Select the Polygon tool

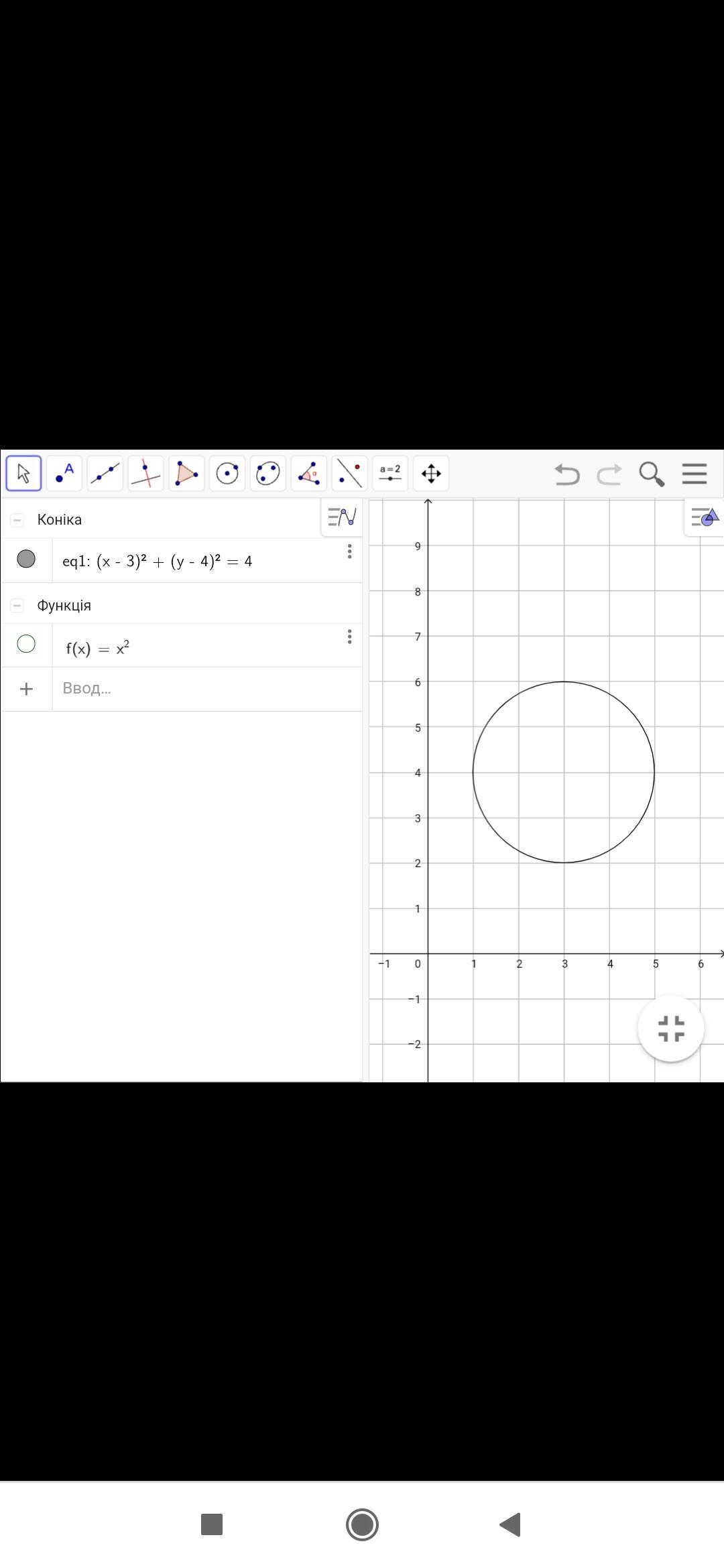186,474
